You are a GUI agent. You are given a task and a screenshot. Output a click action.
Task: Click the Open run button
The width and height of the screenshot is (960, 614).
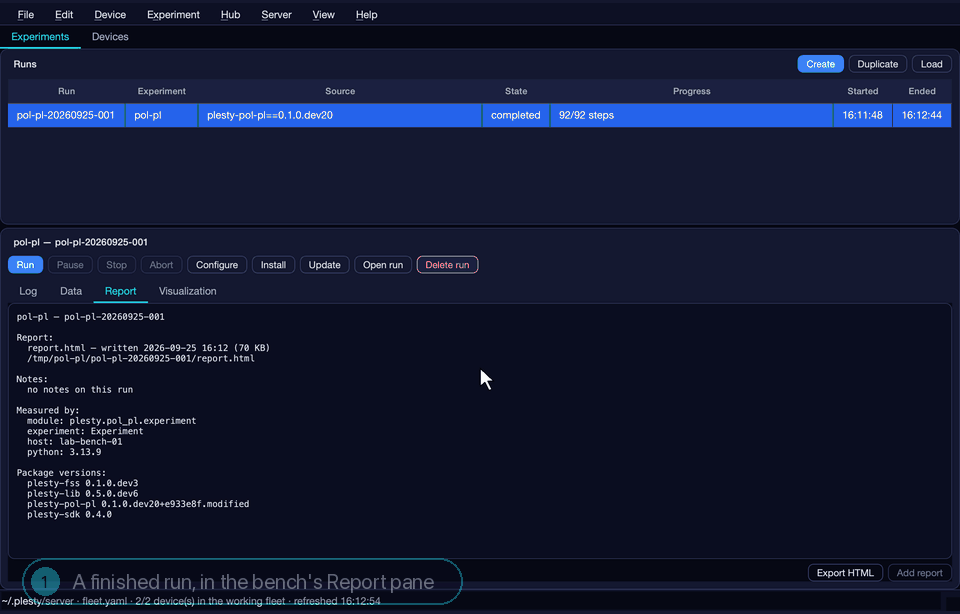coord(383,265)
